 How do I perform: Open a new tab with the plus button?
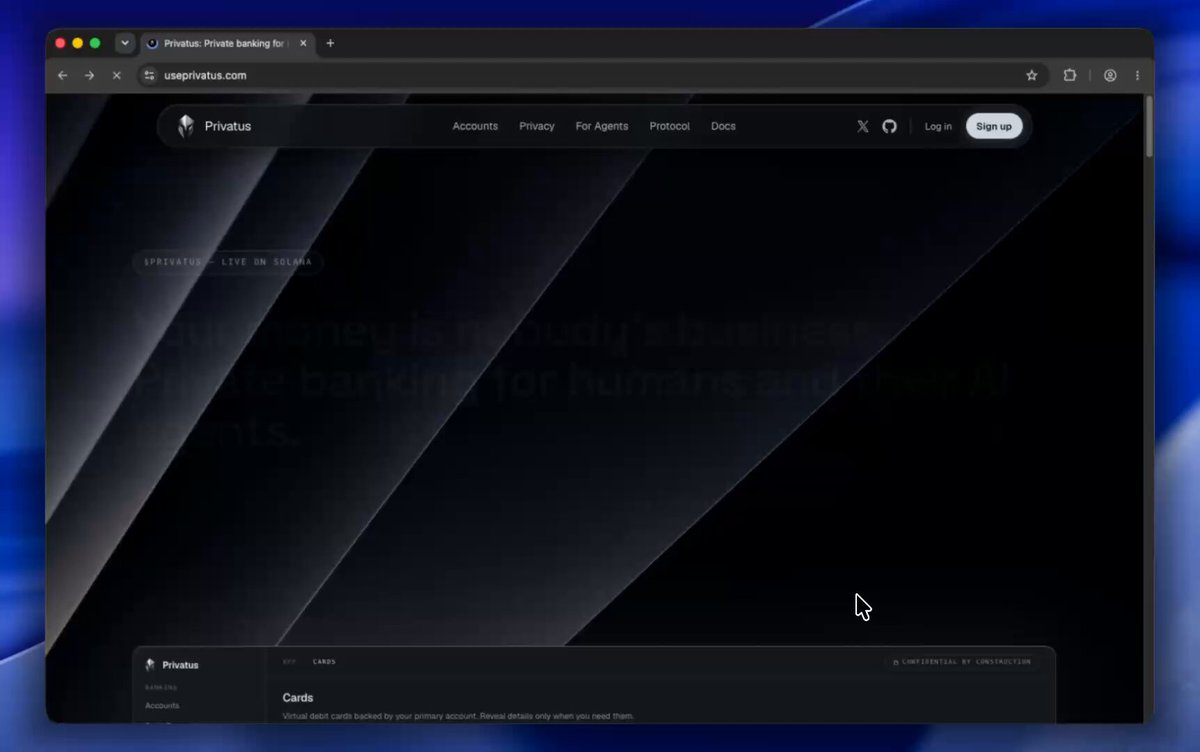point(330,43)
